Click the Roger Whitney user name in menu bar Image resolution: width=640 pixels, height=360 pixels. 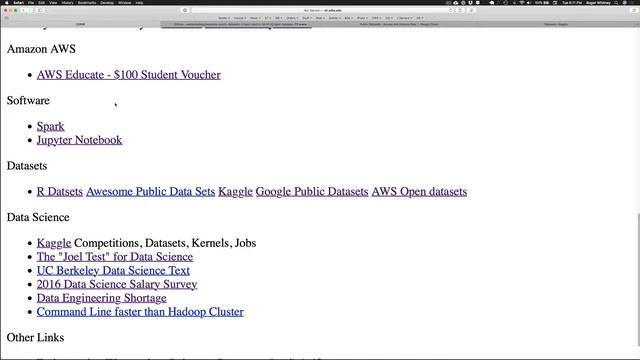[598, 3]
